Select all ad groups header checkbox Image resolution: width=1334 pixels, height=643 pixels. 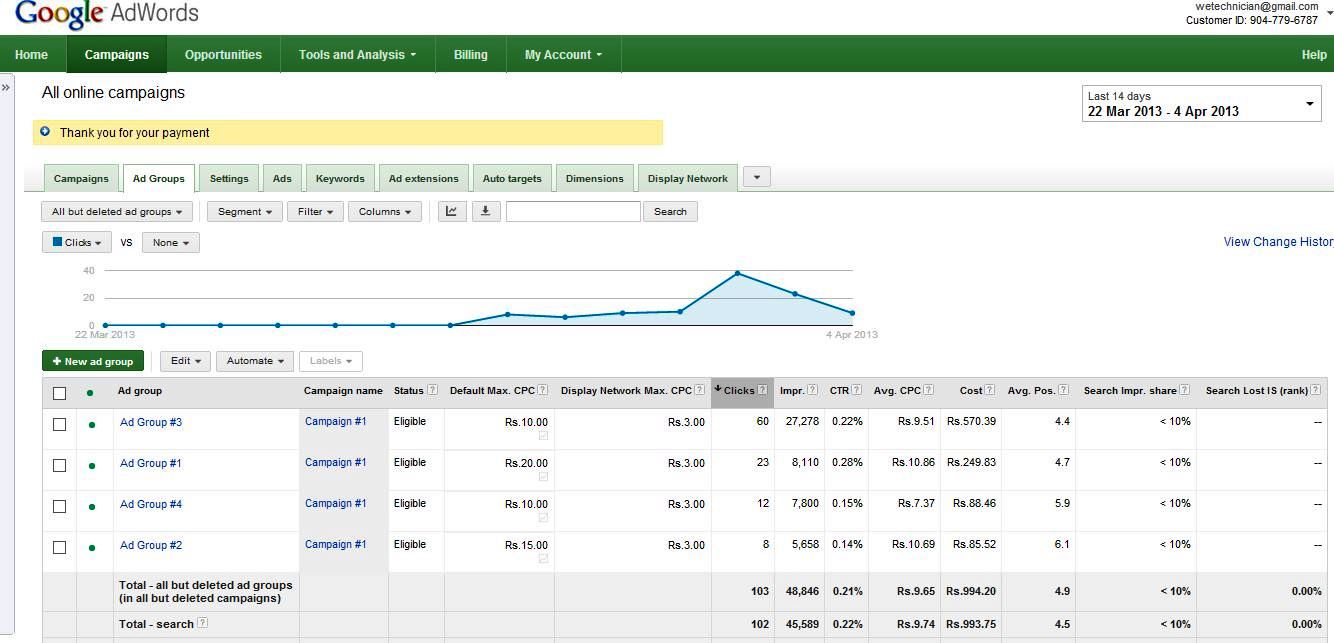point(59,393)
